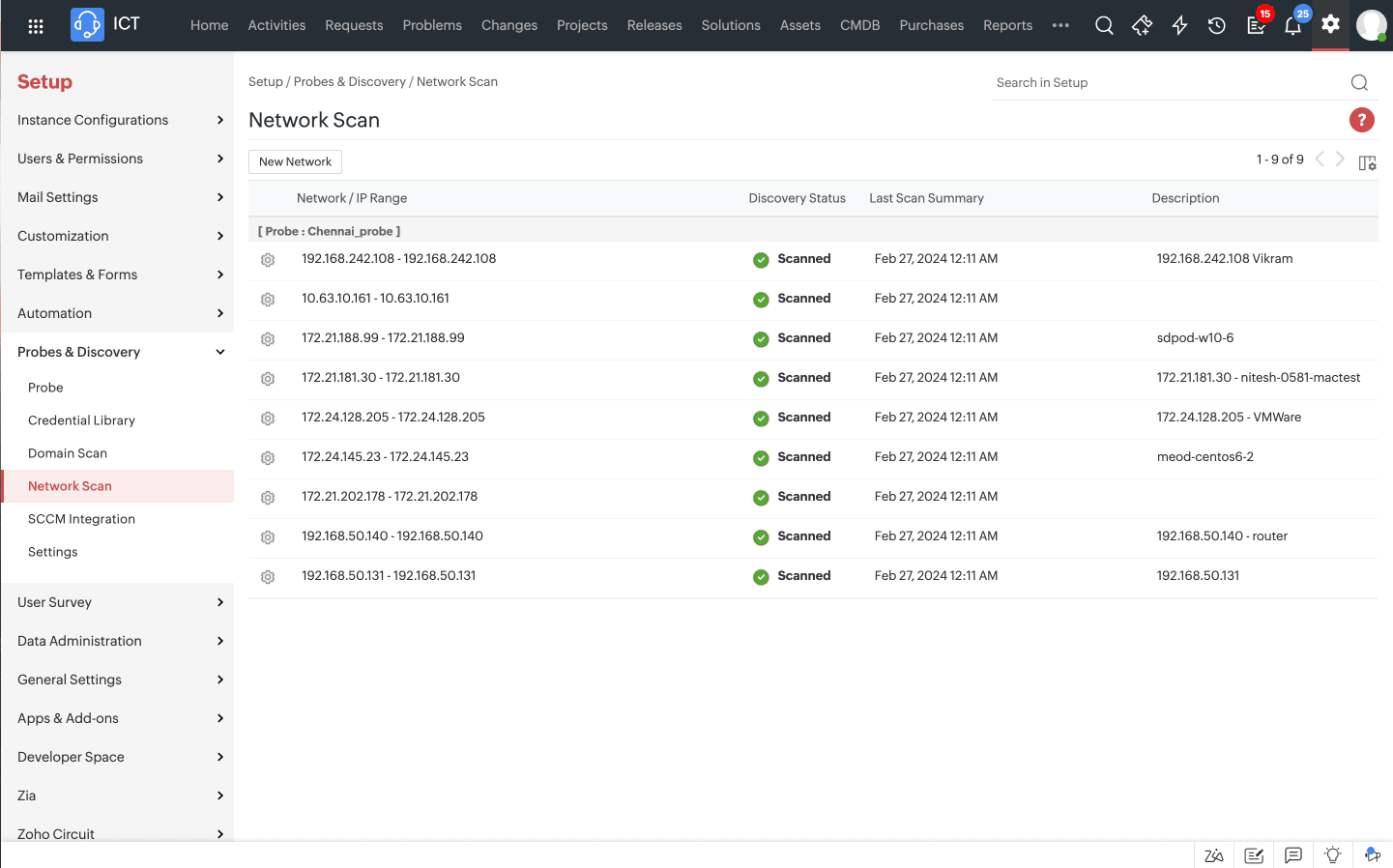
Task: Click the red help question mark icon
Action: point(1361,120)
